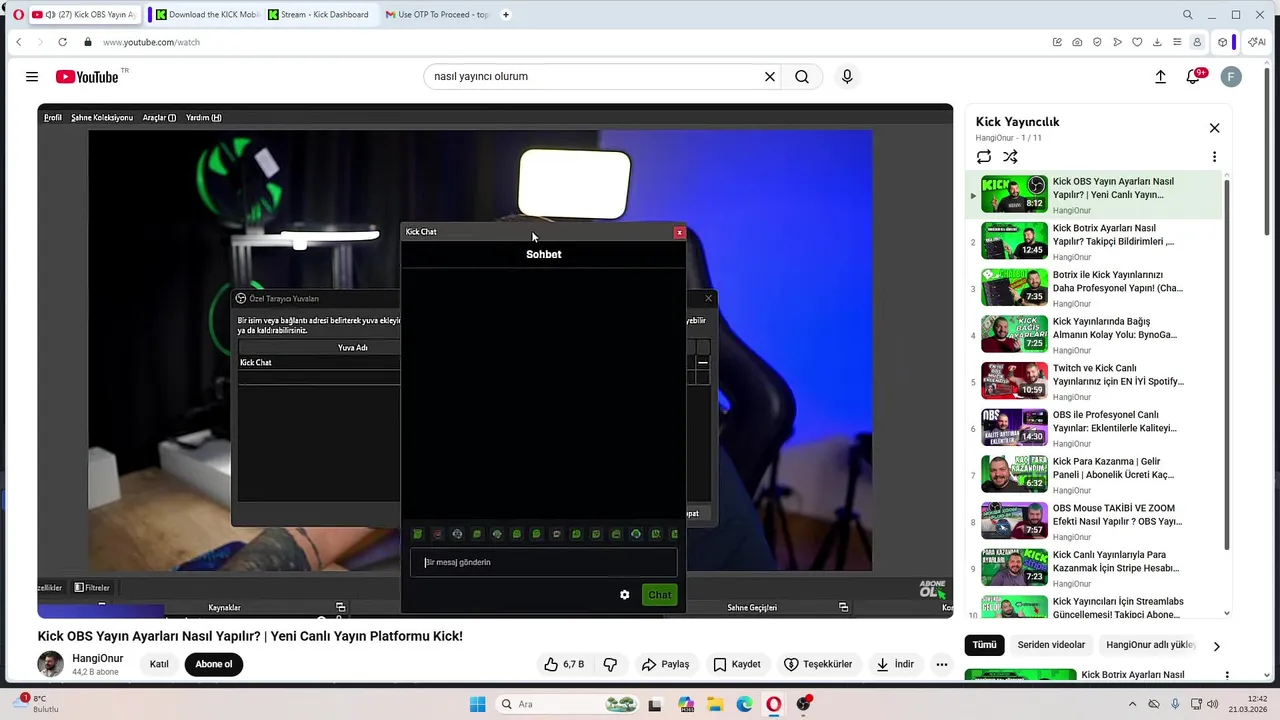Open Opera tab search magnifier
The width and height of the screenshot is (1280, 720).
point(1187,15)
